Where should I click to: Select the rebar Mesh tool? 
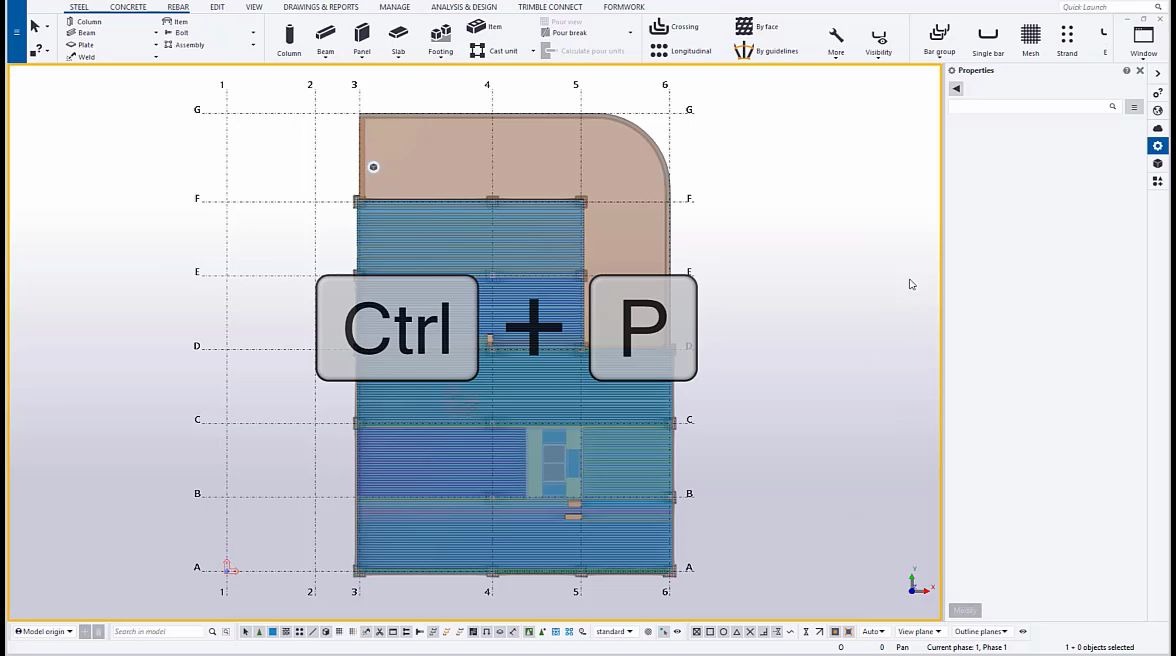coord(1030,40)
